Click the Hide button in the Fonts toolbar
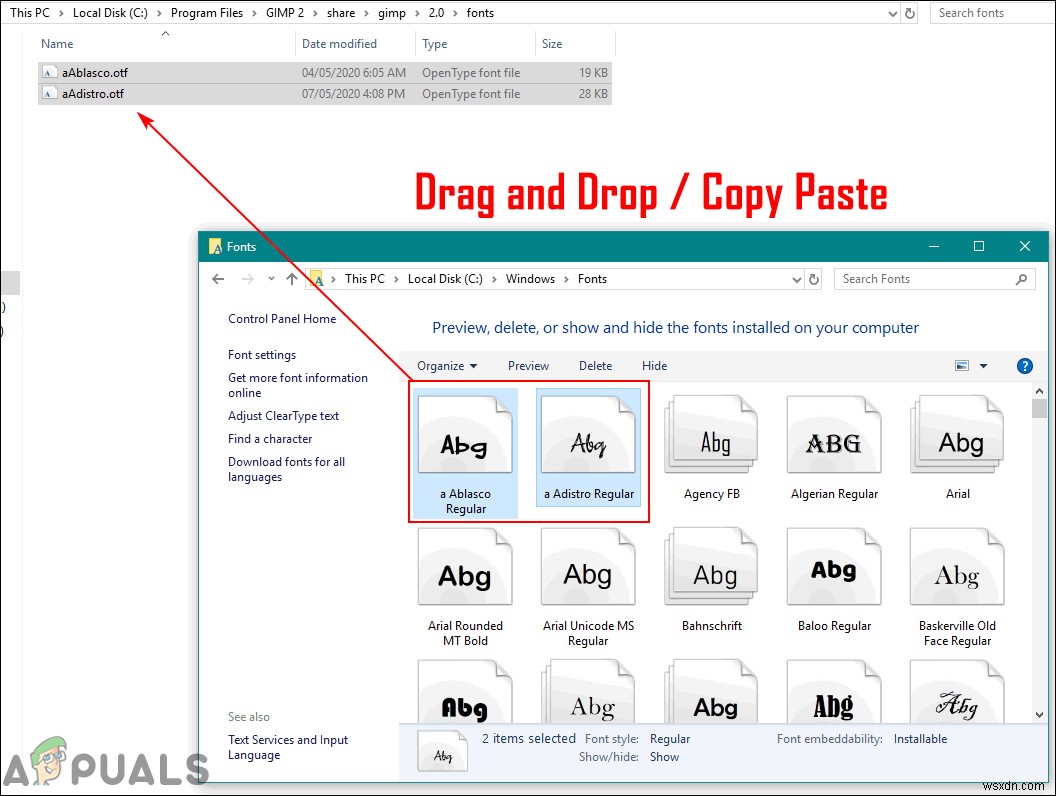This screenshot has height=796, width=1056. pyautogui.click(x=654, y=365)
